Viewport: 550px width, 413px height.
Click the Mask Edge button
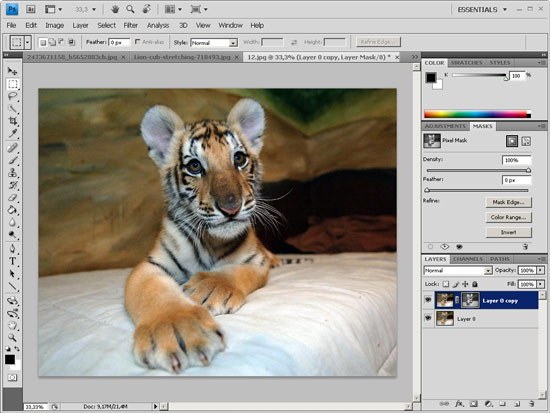pos(508,202)
